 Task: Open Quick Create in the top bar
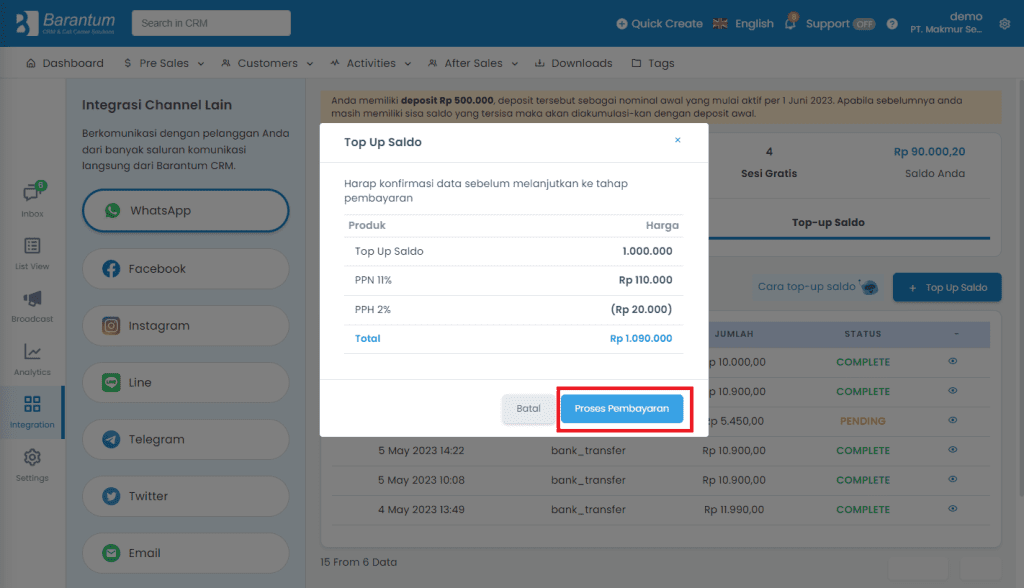click(659, 22)
